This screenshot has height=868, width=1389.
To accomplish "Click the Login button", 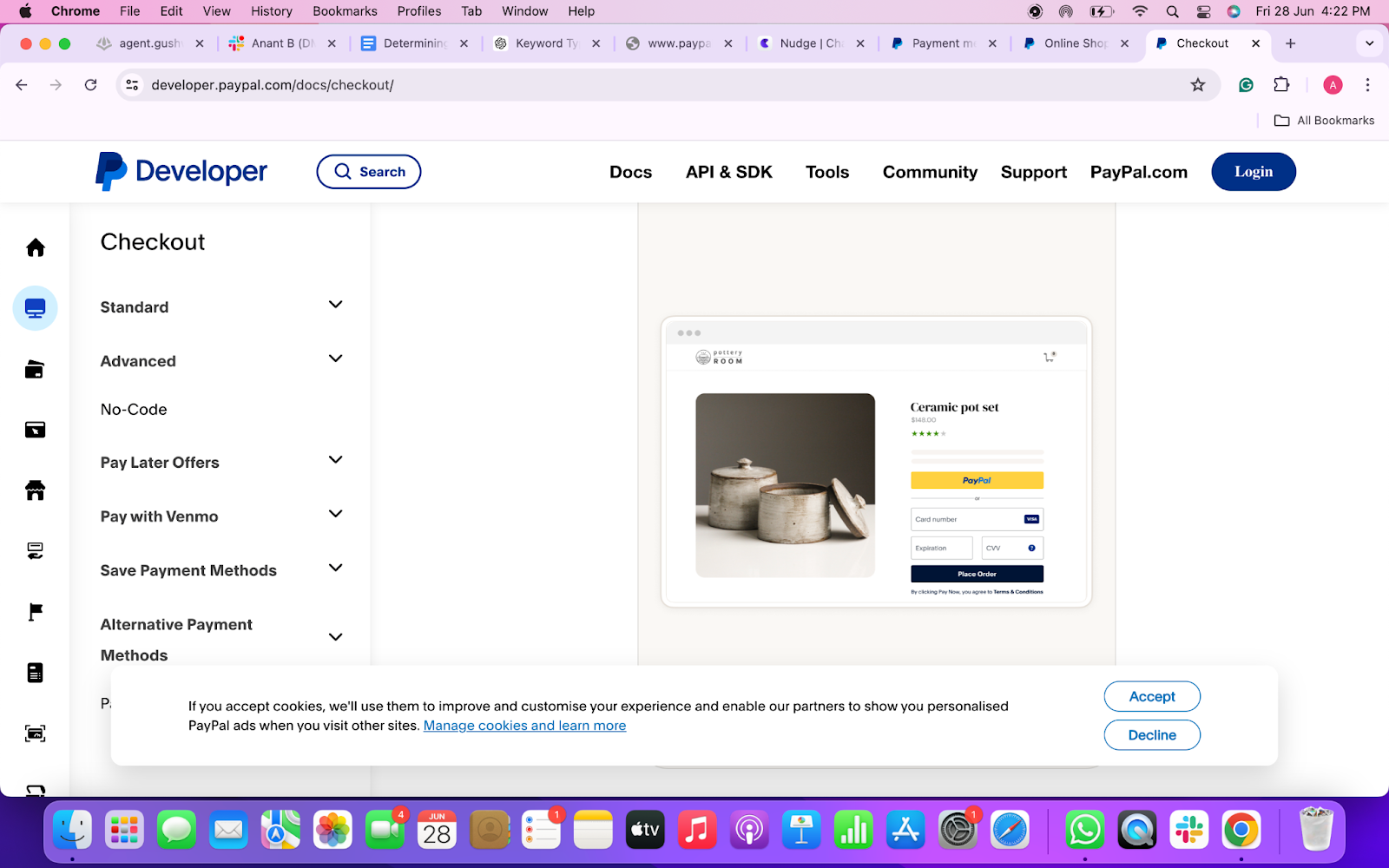I will 1254,172.
